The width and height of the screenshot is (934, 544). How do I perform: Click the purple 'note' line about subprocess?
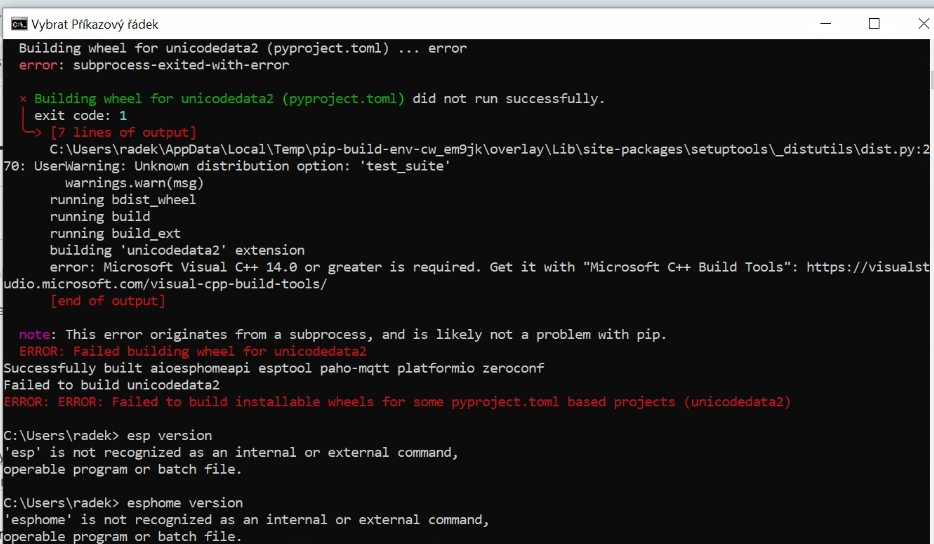[x=343, y=334]
